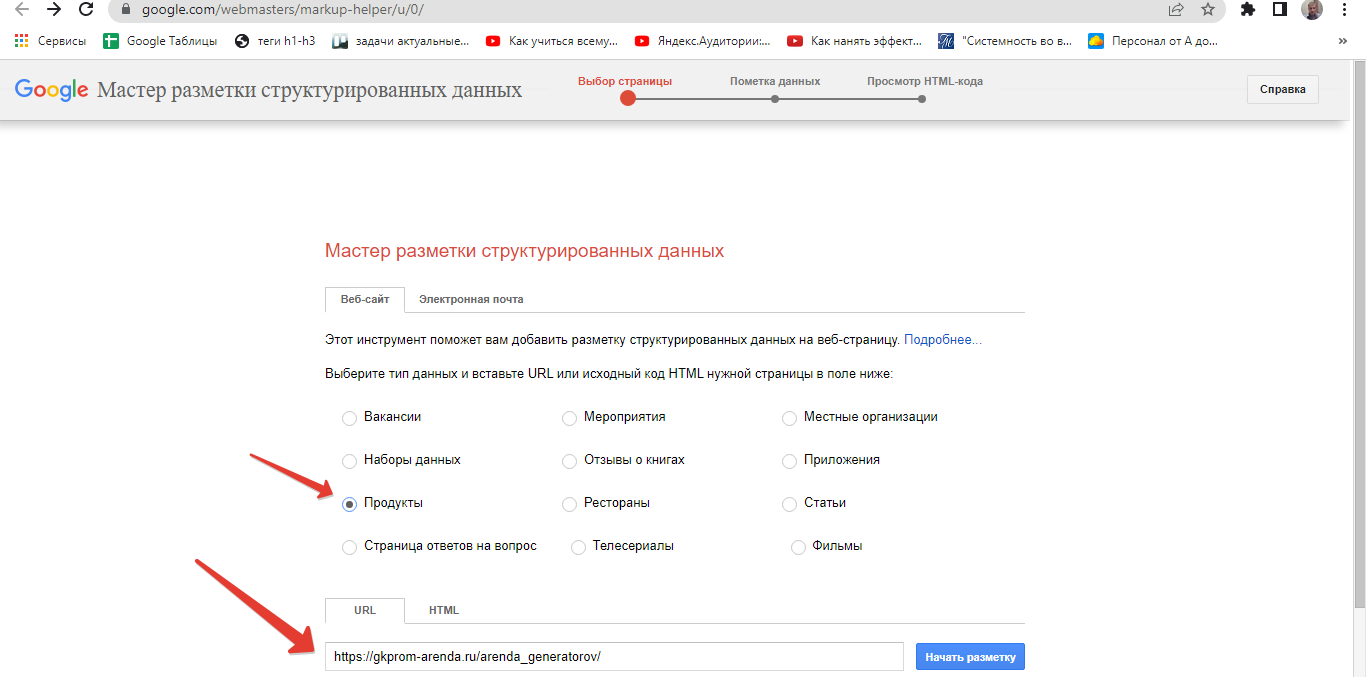Viewport: 1366px width, 677px height.
Task: Open Системность во в... bookmark
Action: pos(1005,41)
